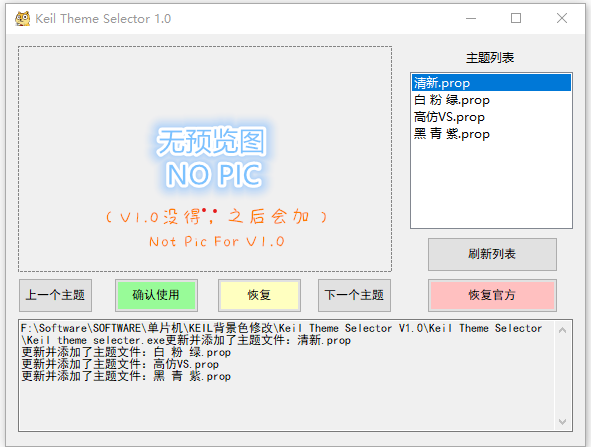The width and height of the screenshot is (591, 447).
Task: Pick the 黑 青 紫.prop theme
Action: point(491,134)
